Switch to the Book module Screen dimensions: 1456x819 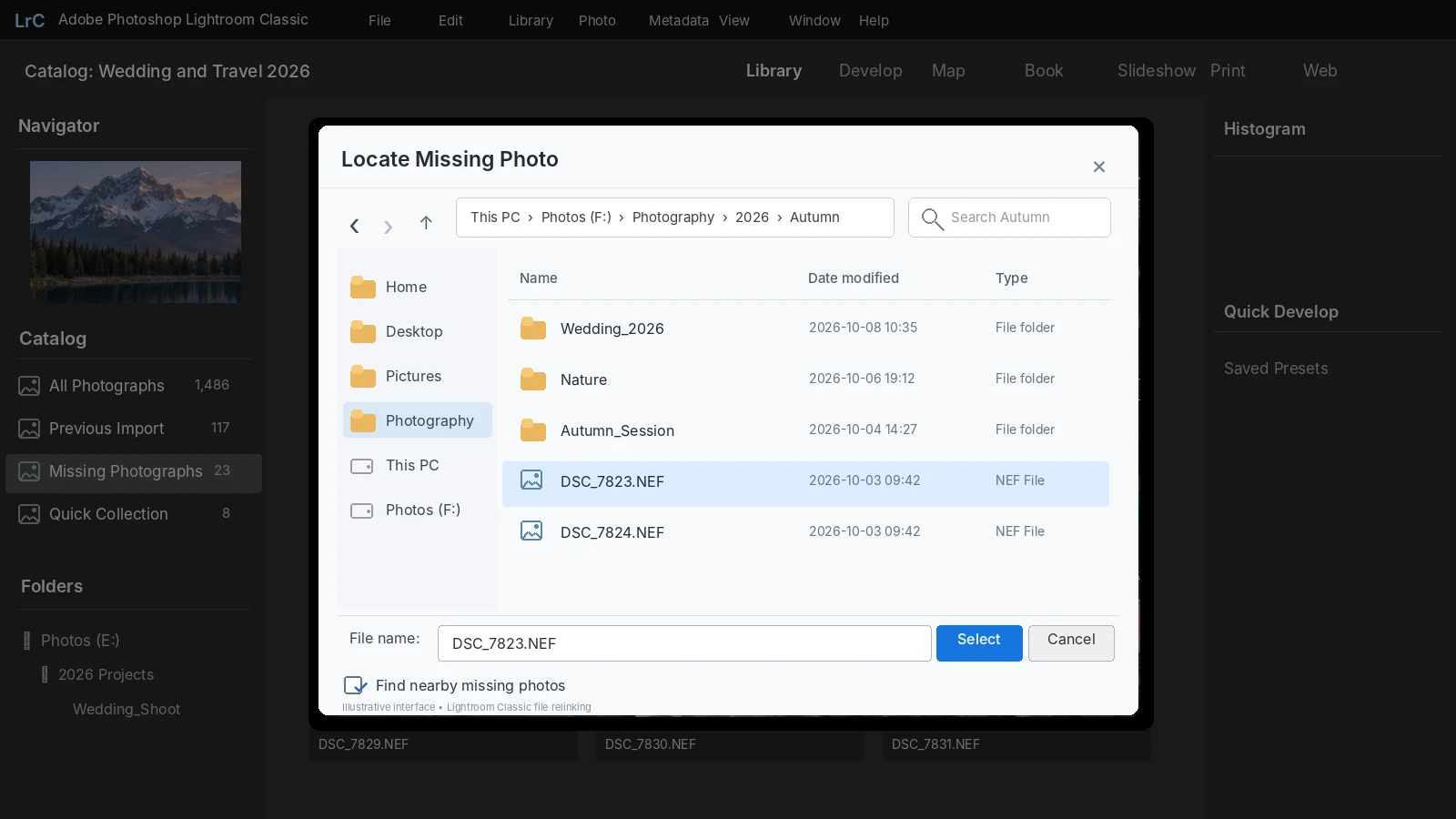coord(1044,71)
